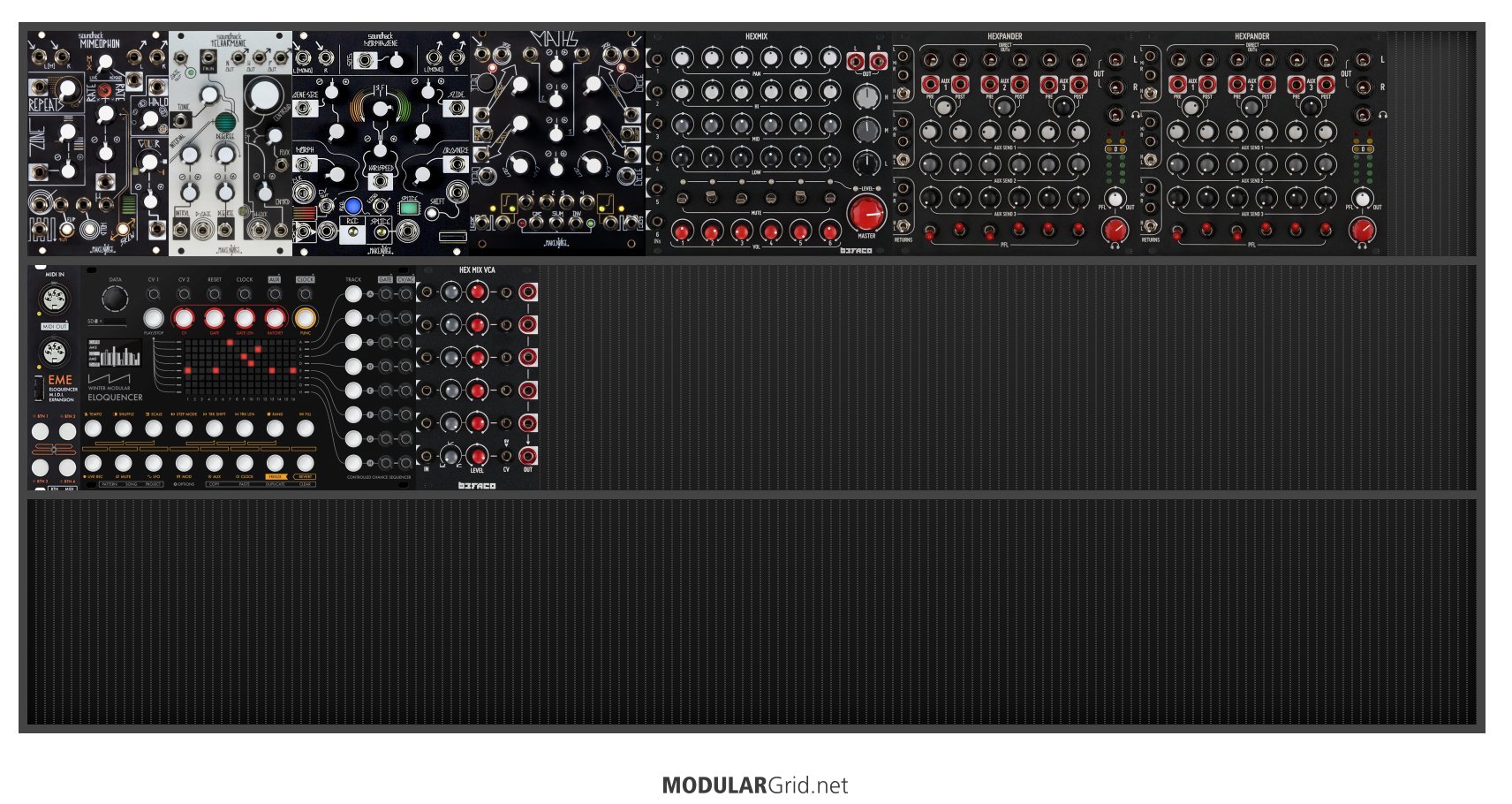Click the red channel 1 Vol knob on Hexmix
Image resolution: width=1512 pixels, height=804 pixels.
[x=681, y=231]
